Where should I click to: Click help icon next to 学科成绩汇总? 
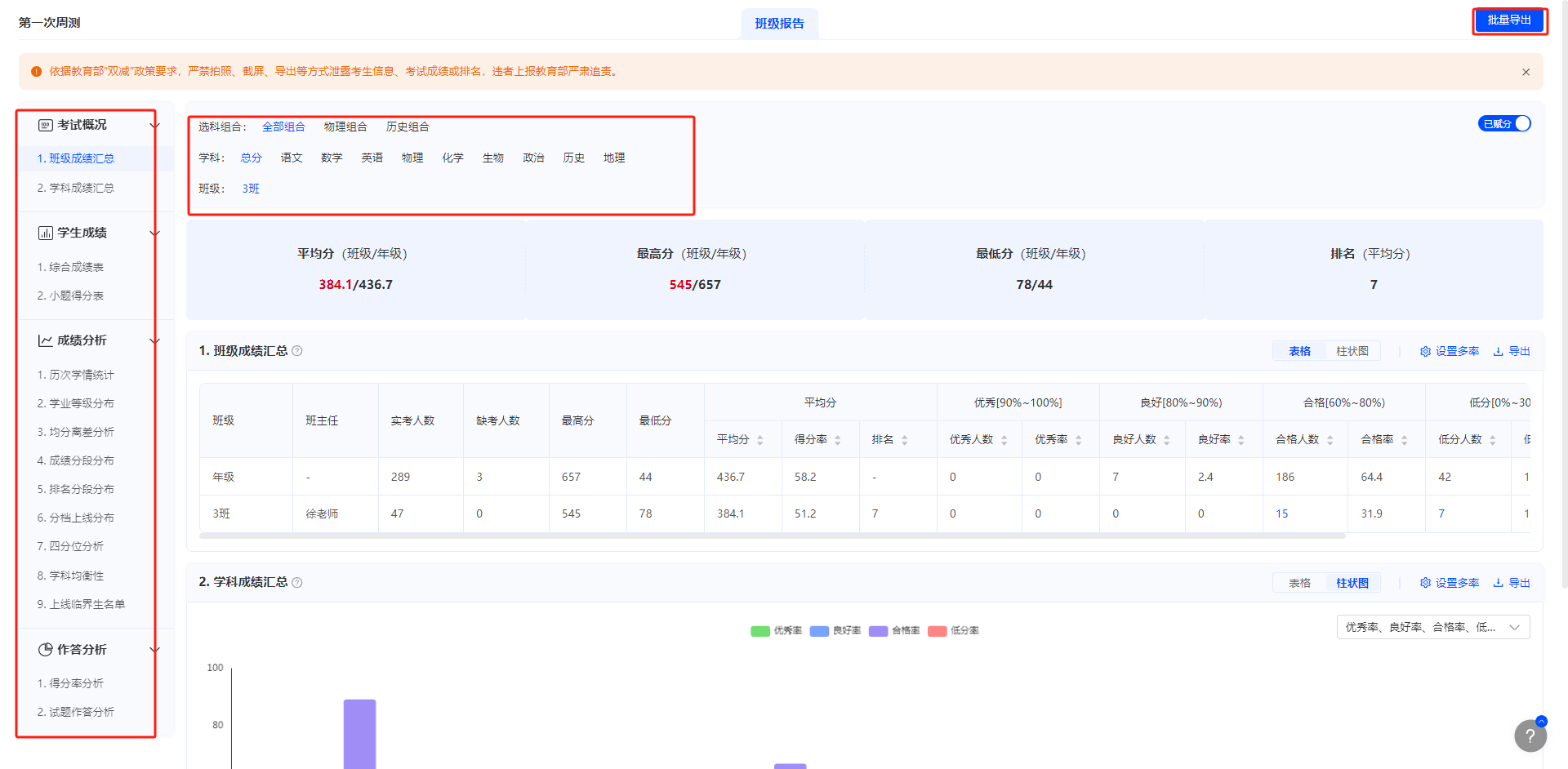point(297,583)
